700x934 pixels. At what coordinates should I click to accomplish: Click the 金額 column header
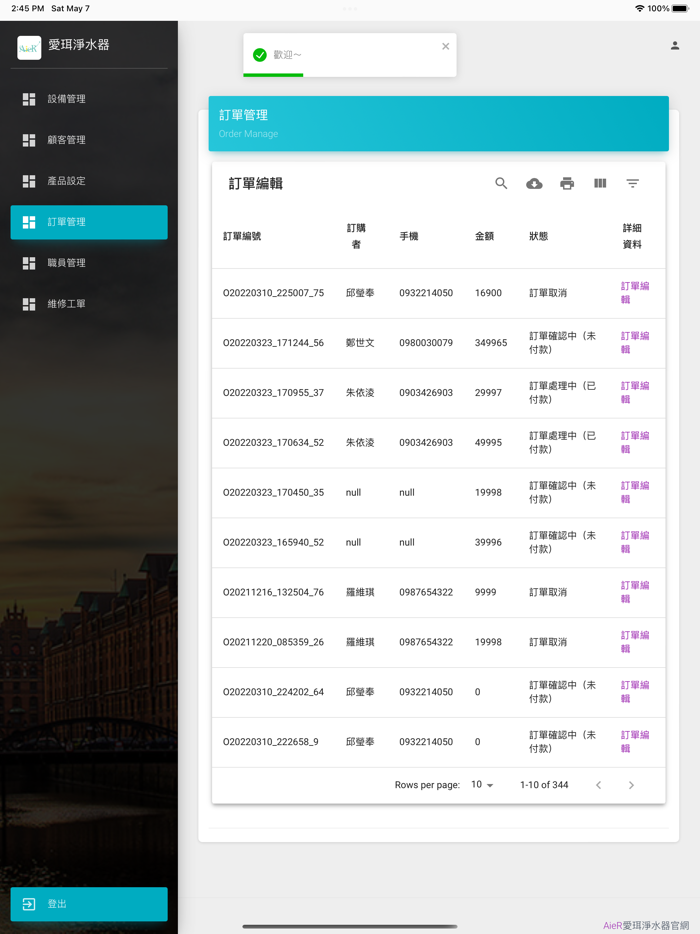click(484, 236)
